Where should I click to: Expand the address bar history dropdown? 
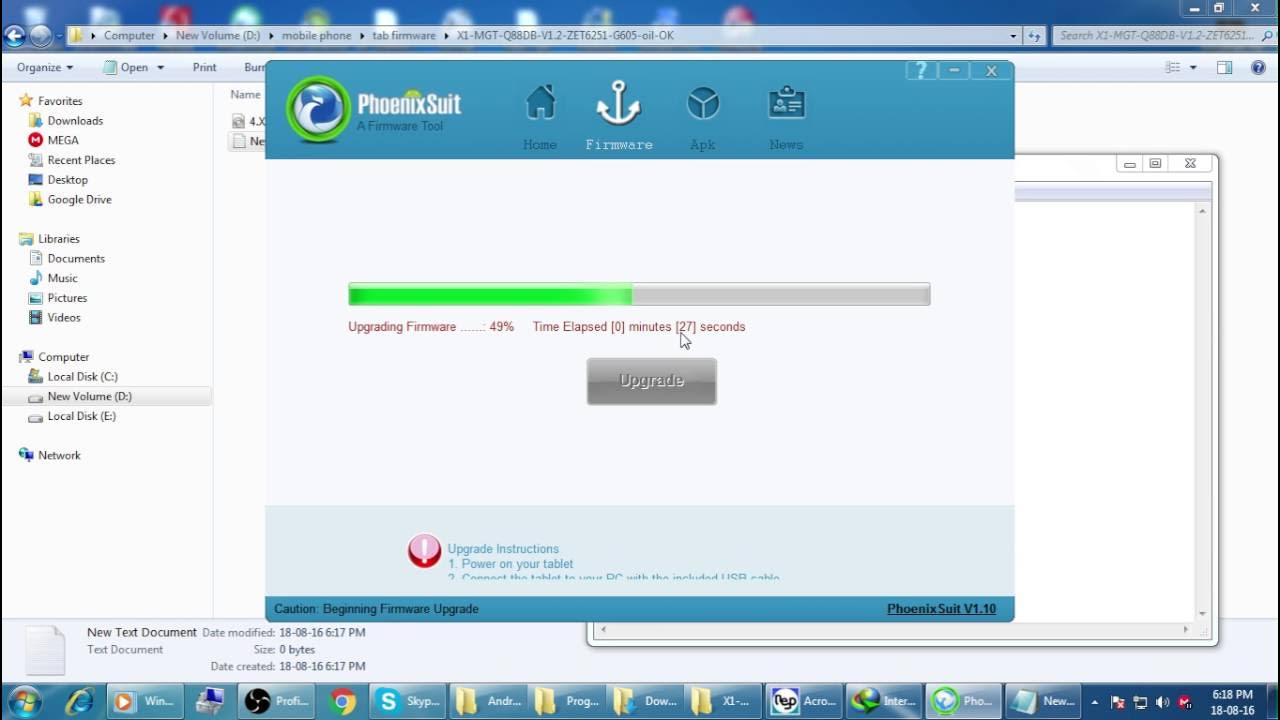click(1013, 35)
